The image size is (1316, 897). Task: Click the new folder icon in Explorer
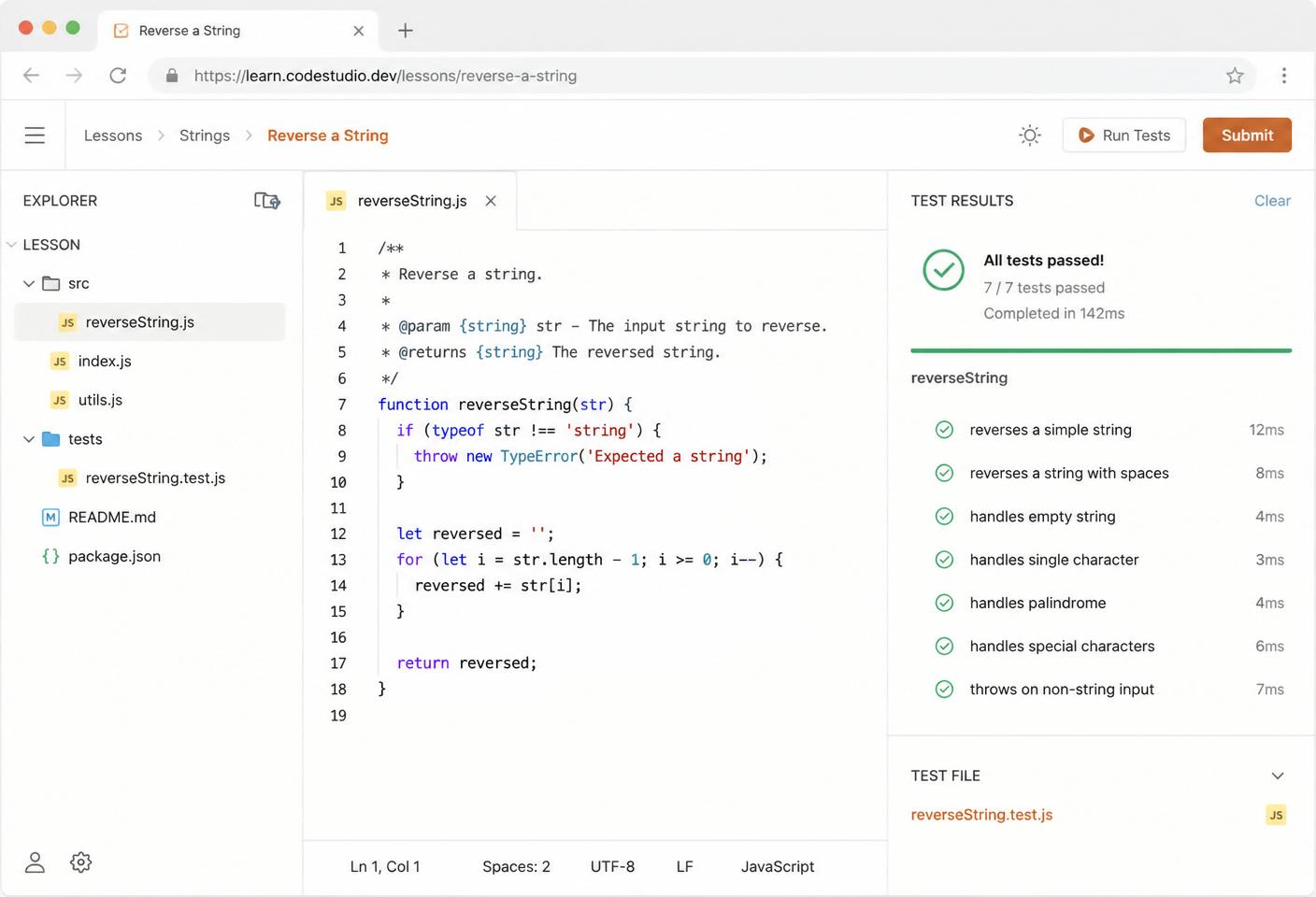pos(267,201)
